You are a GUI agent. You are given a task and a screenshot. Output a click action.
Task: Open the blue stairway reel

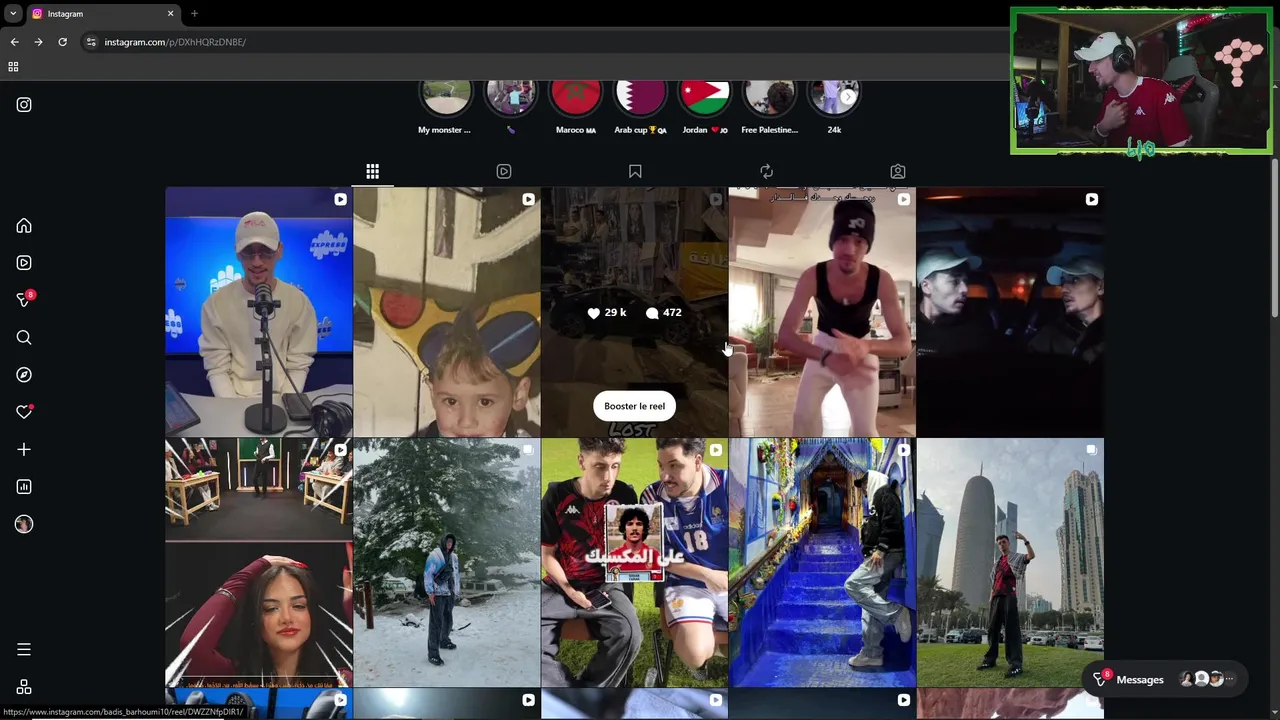822,563
